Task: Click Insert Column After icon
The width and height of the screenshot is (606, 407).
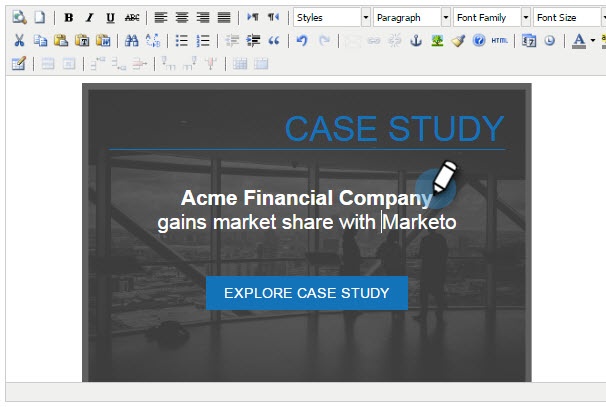Action: pyautogui.click(x=189, y=63)
